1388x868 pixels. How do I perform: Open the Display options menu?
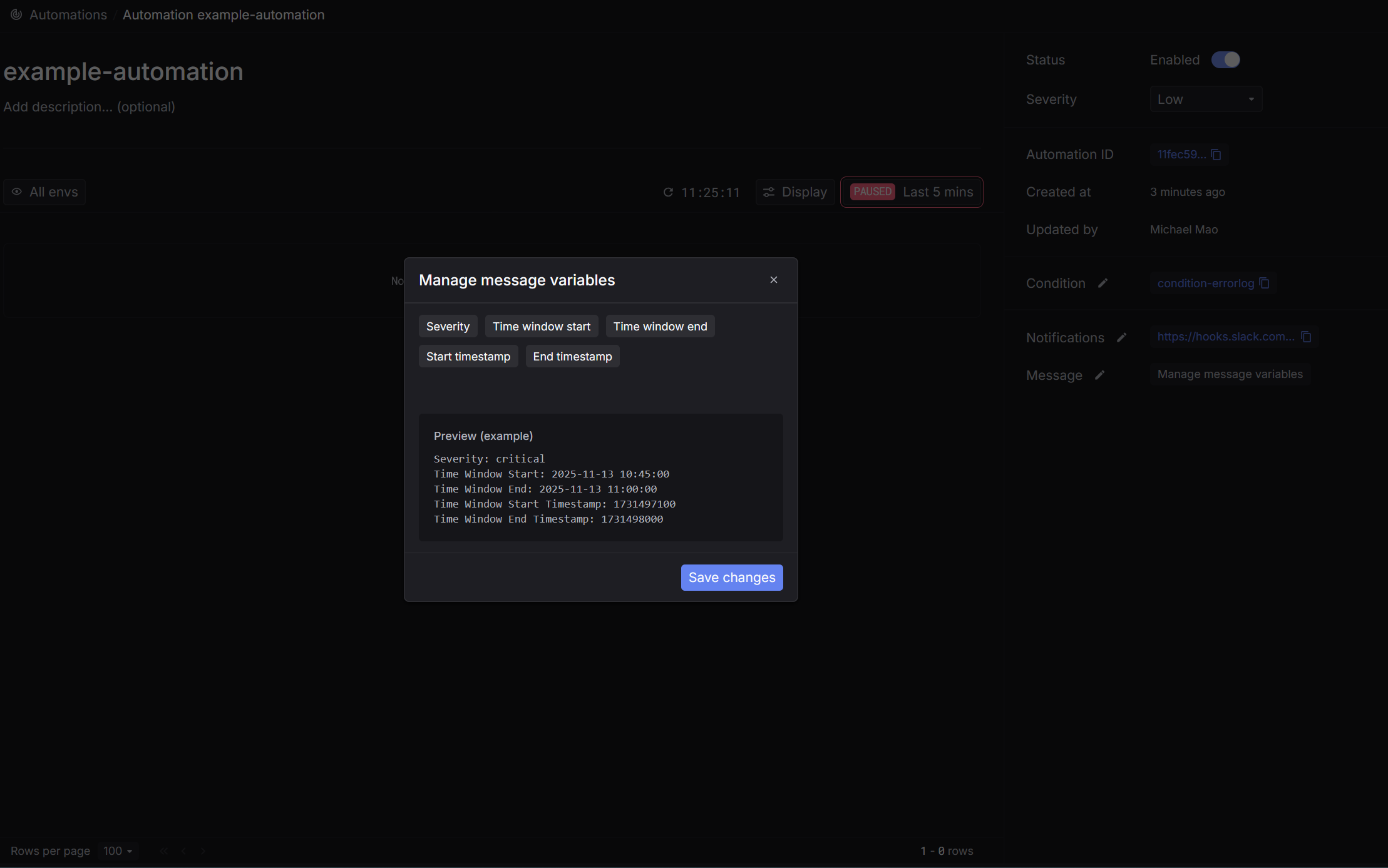click(x=794, y=192)
